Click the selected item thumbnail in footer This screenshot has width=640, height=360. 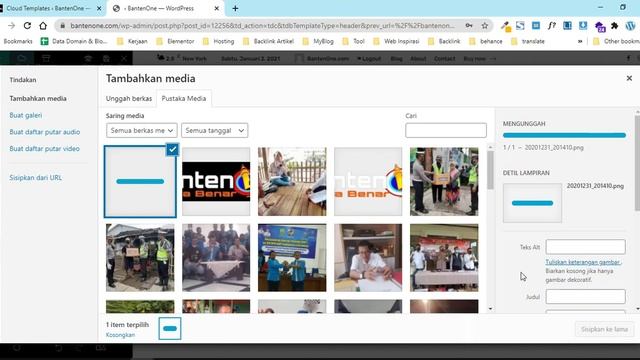coord(170,329)
